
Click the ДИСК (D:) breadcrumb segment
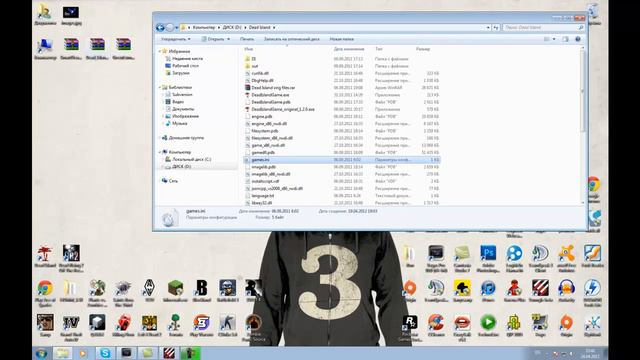232,27
